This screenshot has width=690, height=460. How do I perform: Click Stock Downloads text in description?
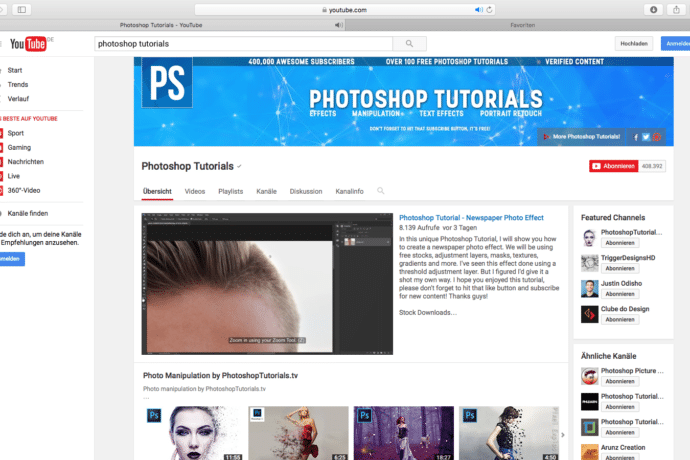click(x=428, y=313)
